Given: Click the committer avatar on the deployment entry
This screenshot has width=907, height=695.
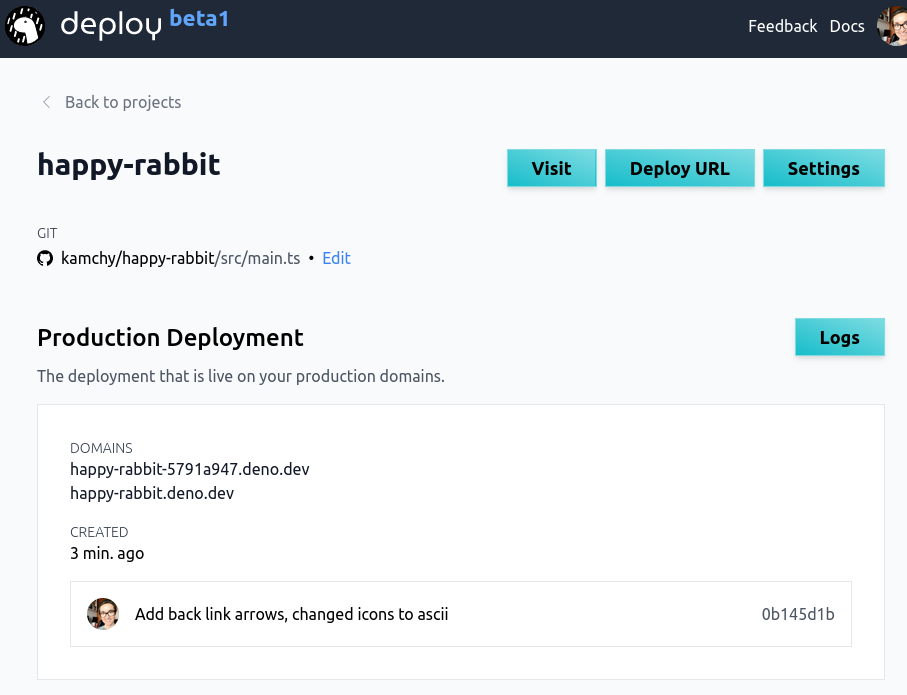Looking at the screenshot, I should tap(103, 613).
